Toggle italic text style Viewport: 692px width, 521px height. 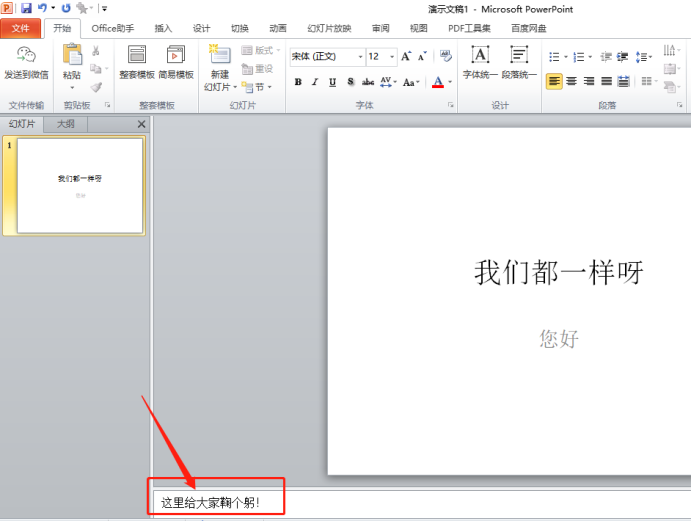[x=315, y=82]
